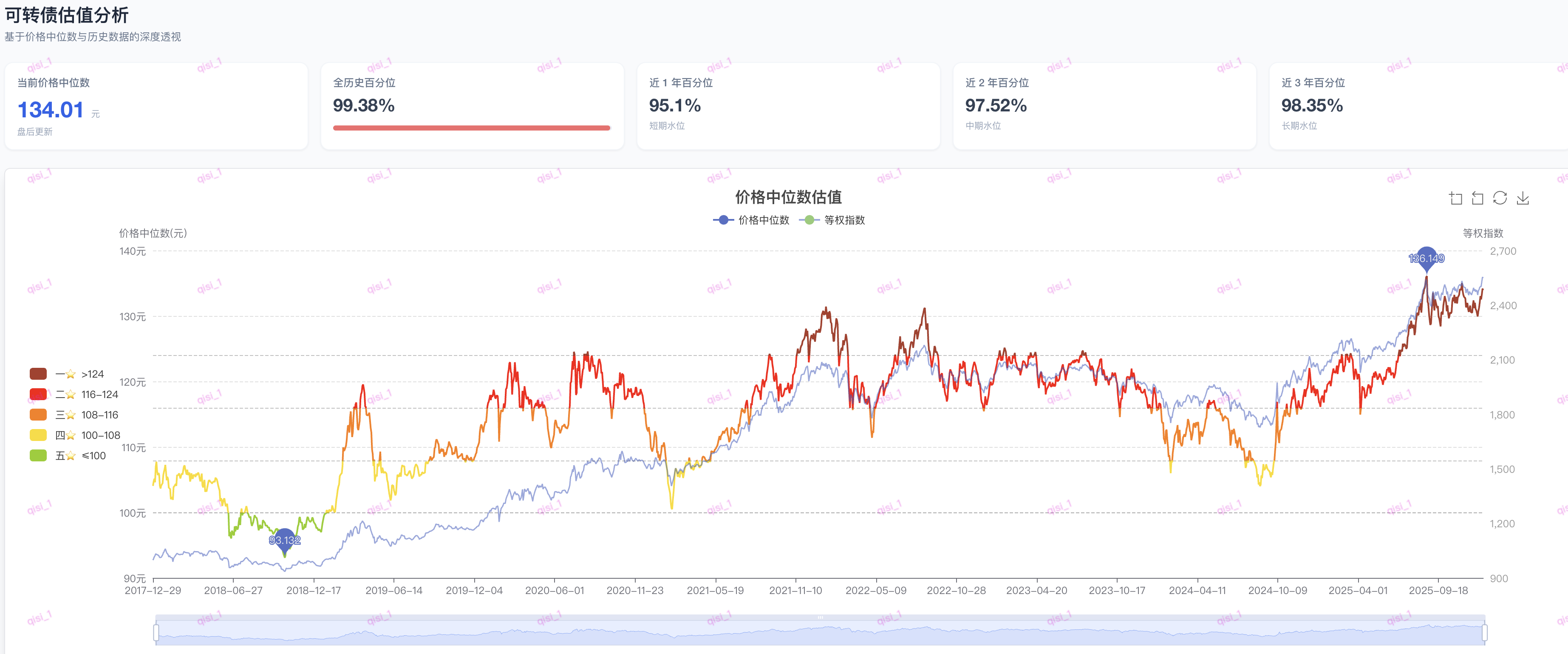
Task: Open the 当前价格中位数 card
Action: pyautogui.click(x=156, y=106)
